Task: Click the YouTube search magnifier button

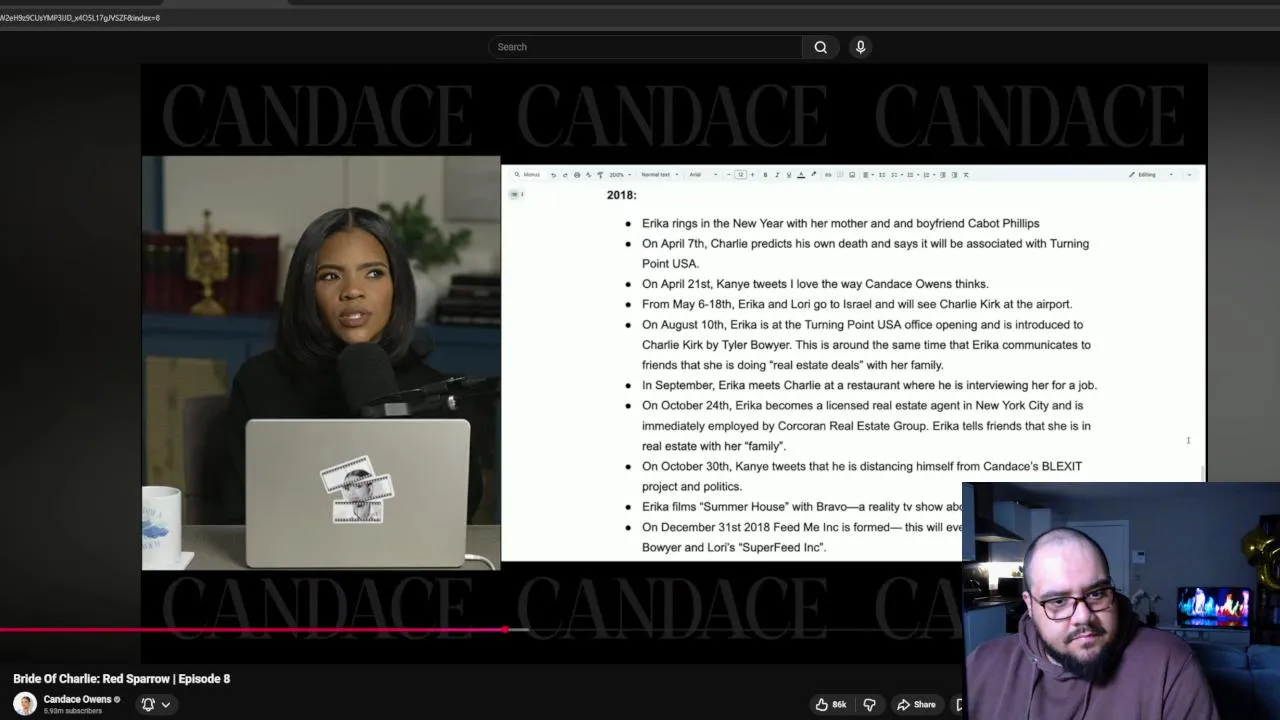Action: tap(820, 47)
